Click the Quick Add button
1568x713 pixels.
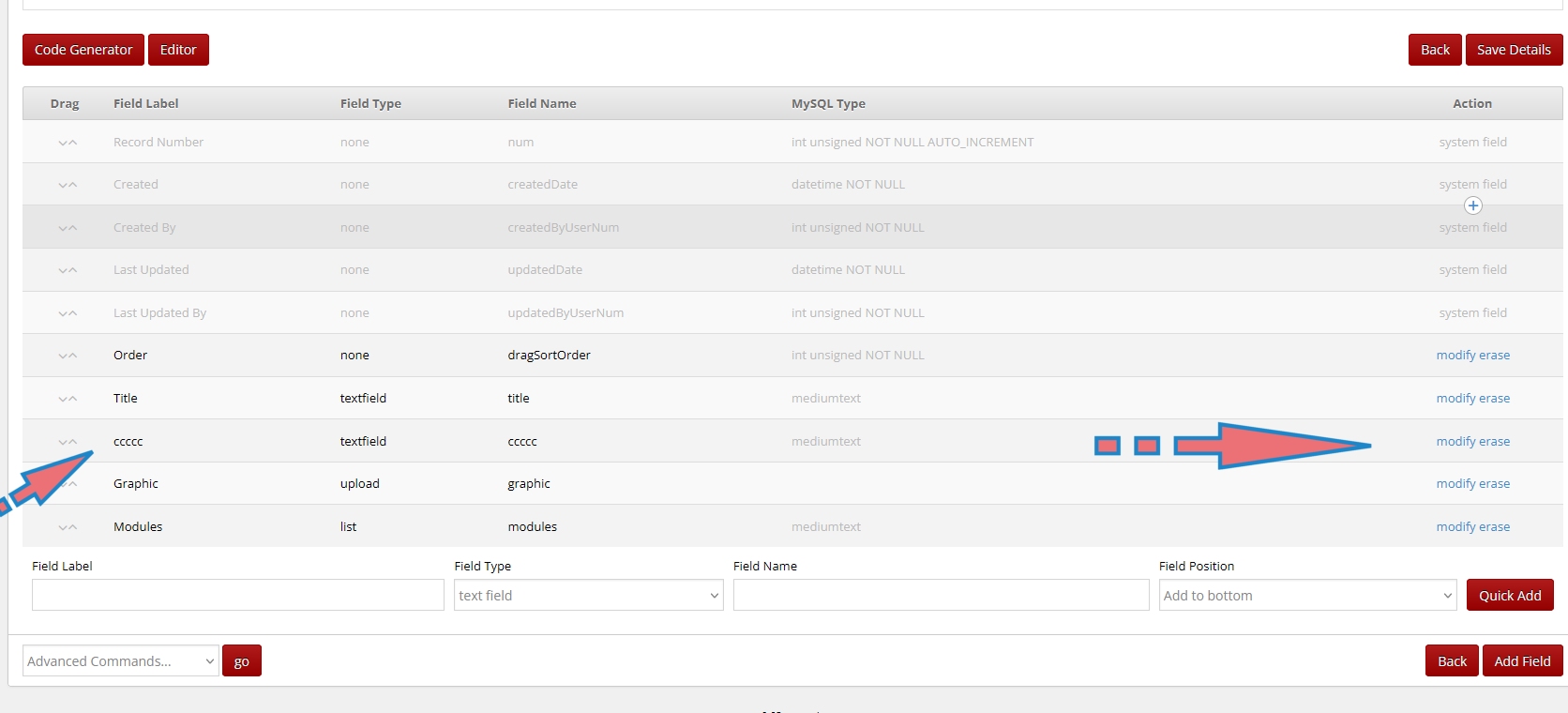point(1509,596)
